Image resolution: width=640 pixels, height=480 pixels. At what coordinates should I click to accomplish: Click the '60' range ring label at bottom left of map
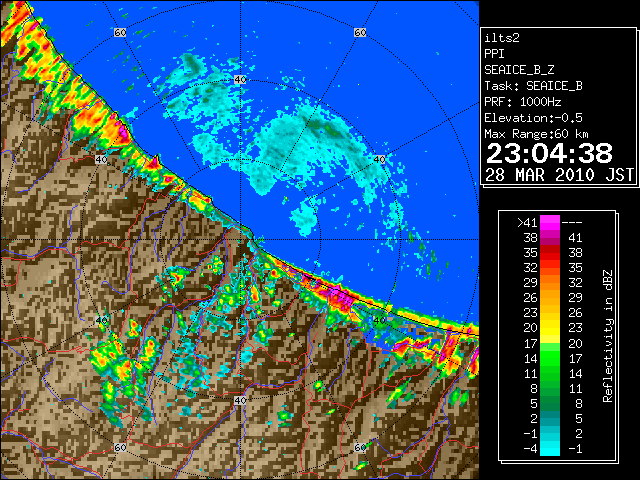point(120,448)
